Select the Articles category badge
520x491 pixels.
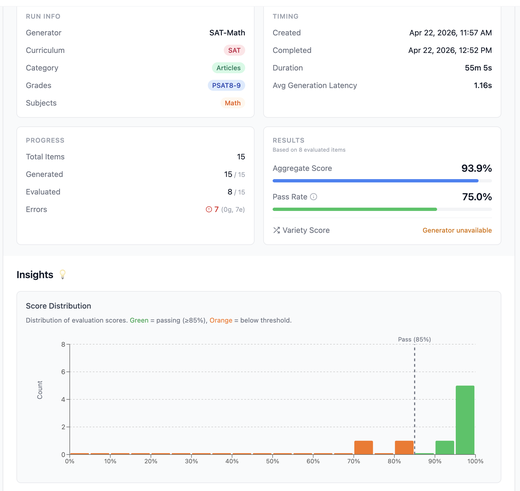(x=228, y=68)
